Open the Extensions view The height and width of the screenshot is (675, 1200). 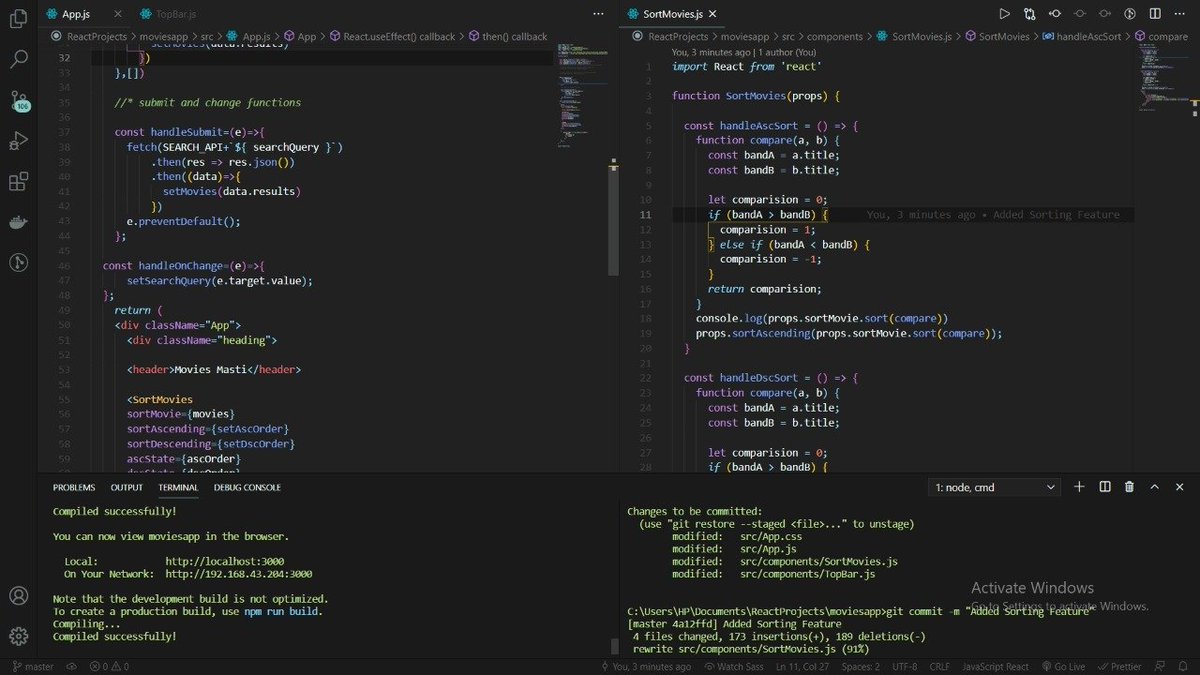coord(18,182)
